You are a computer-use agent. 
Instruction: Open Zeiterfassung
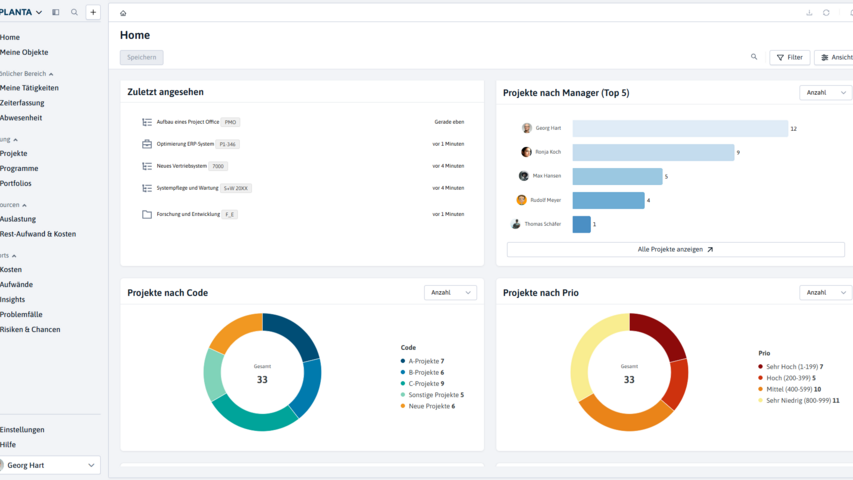click(x=22, y=103)
